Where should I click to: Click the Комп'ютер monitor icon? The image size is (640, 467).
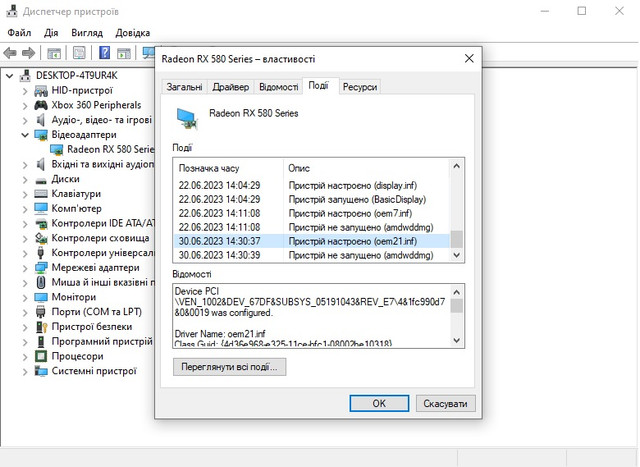tap(41, 209)
